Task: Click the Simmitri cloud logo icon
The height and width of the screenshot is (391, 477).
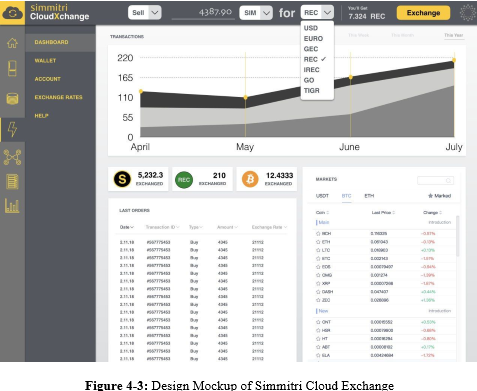Action: click(12, 13)
